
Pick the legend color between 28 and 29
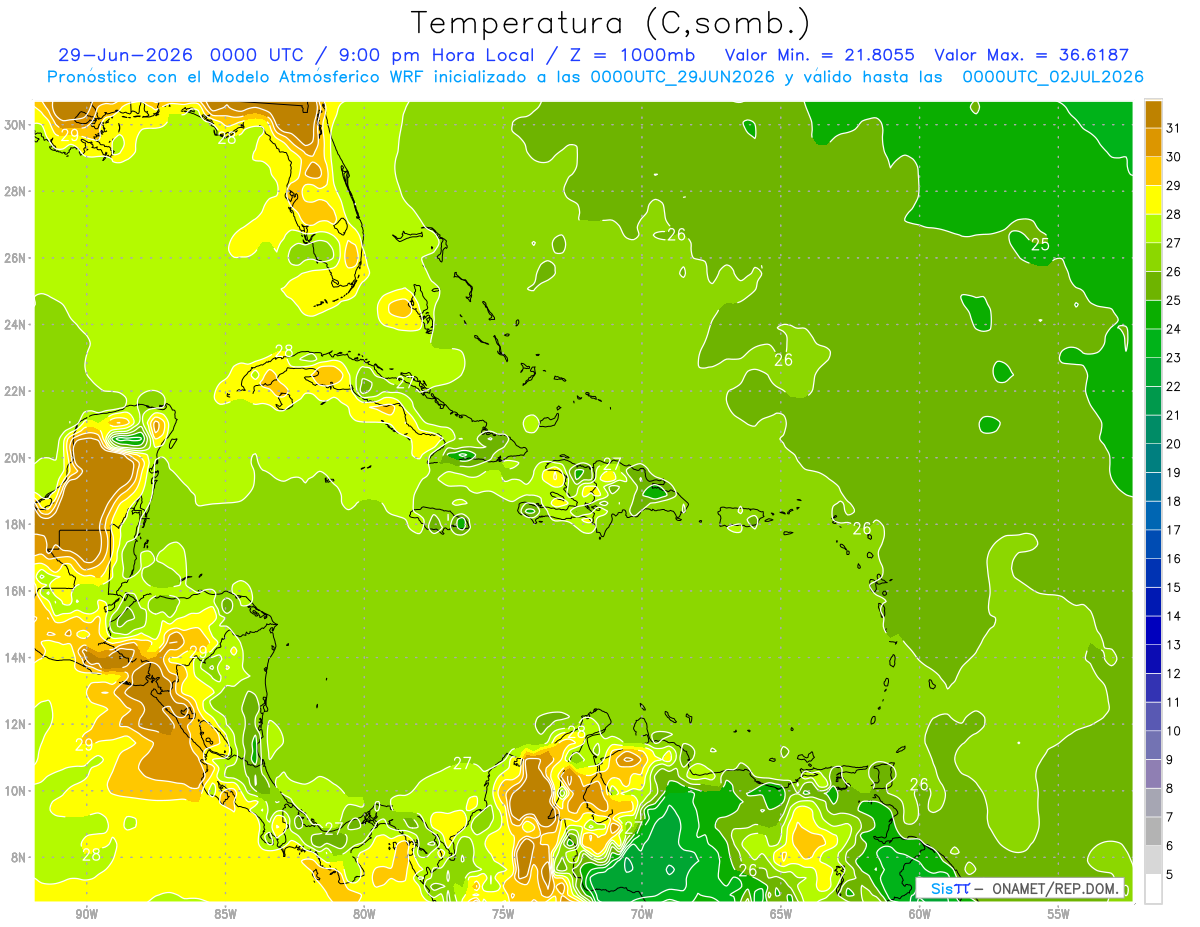point(1153,200)
